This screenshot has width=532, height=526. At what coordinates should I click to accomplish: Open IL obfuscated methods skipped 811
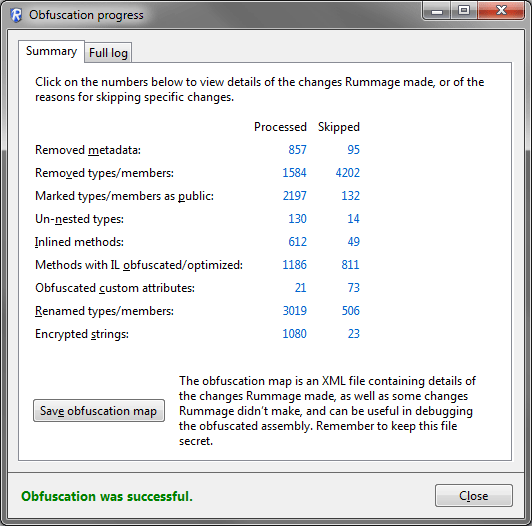[x=350, y=265]
